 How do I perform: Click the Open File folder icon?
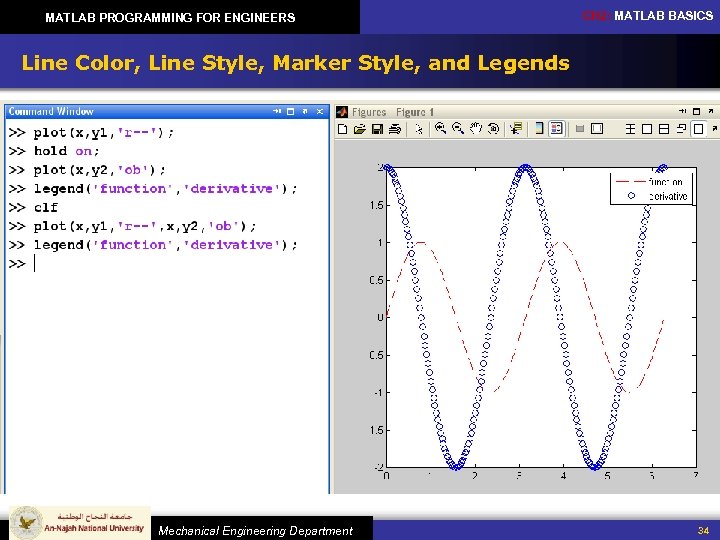(360, 129)
